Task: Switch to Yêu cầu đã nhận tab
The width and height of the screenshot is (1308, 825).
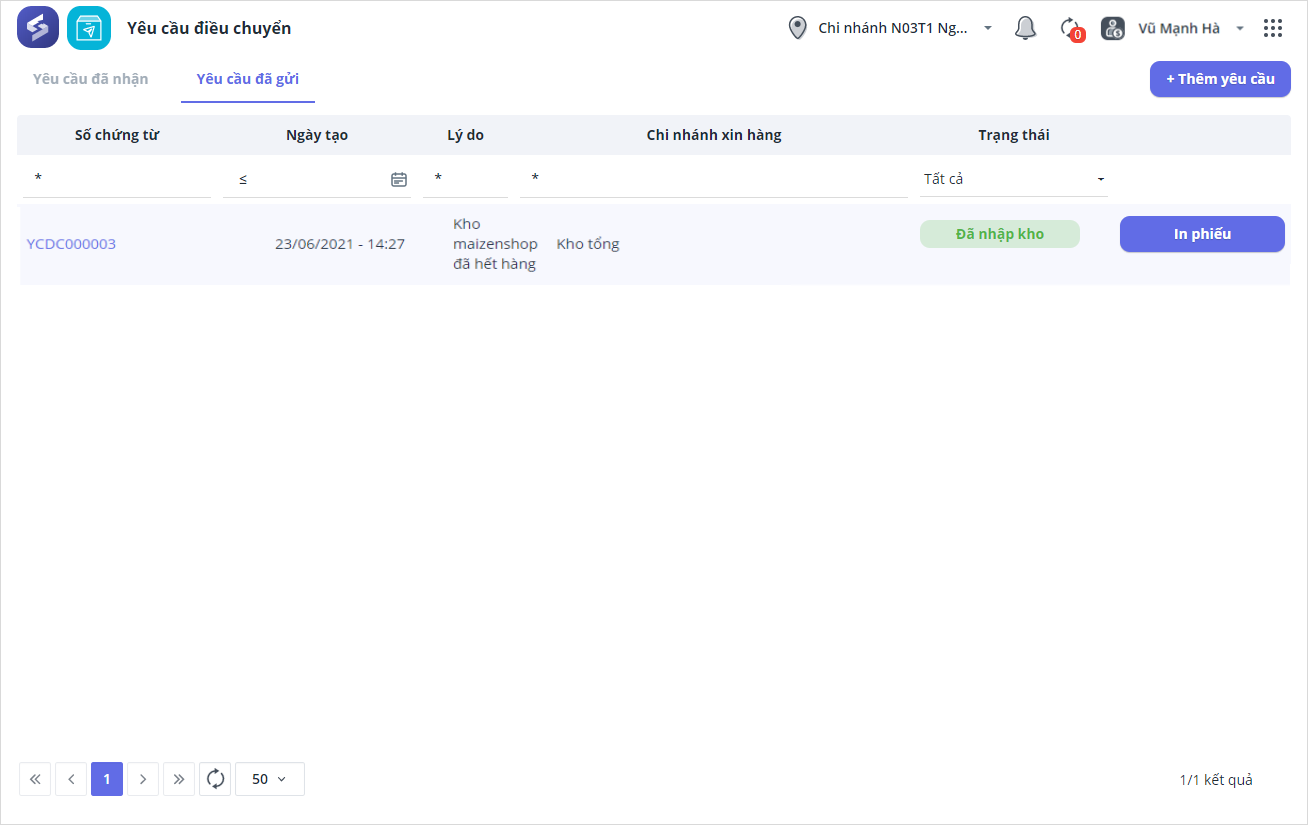Action: tap(90, 79)
